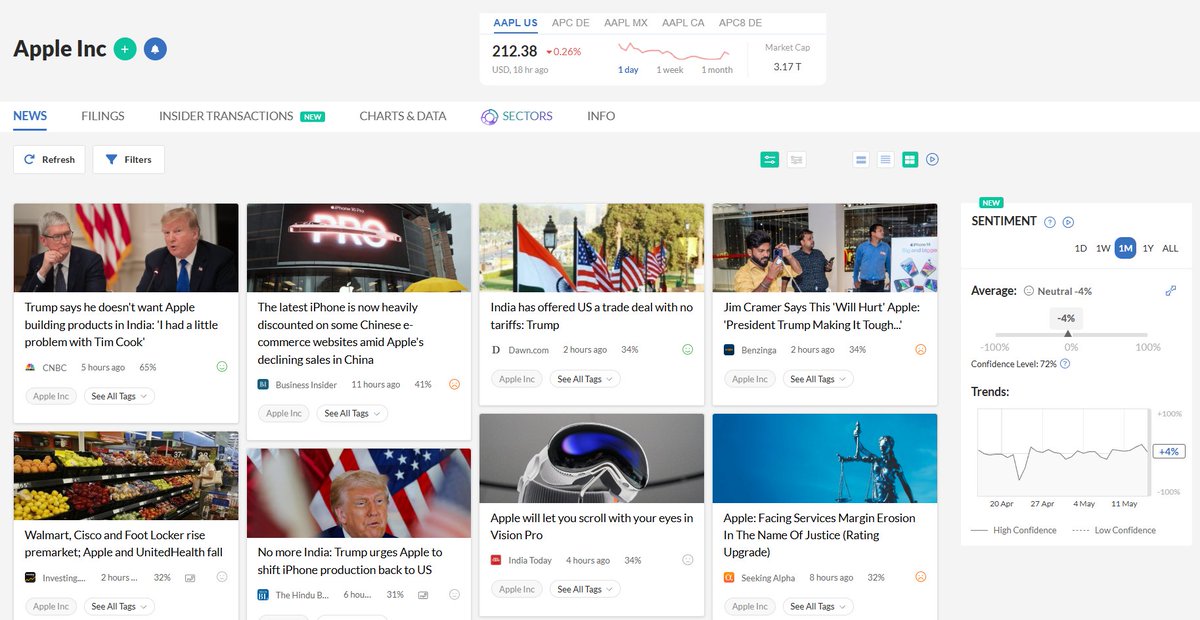
Task: Expand See All Tags on Walmart article
Action: coord(120,606)
